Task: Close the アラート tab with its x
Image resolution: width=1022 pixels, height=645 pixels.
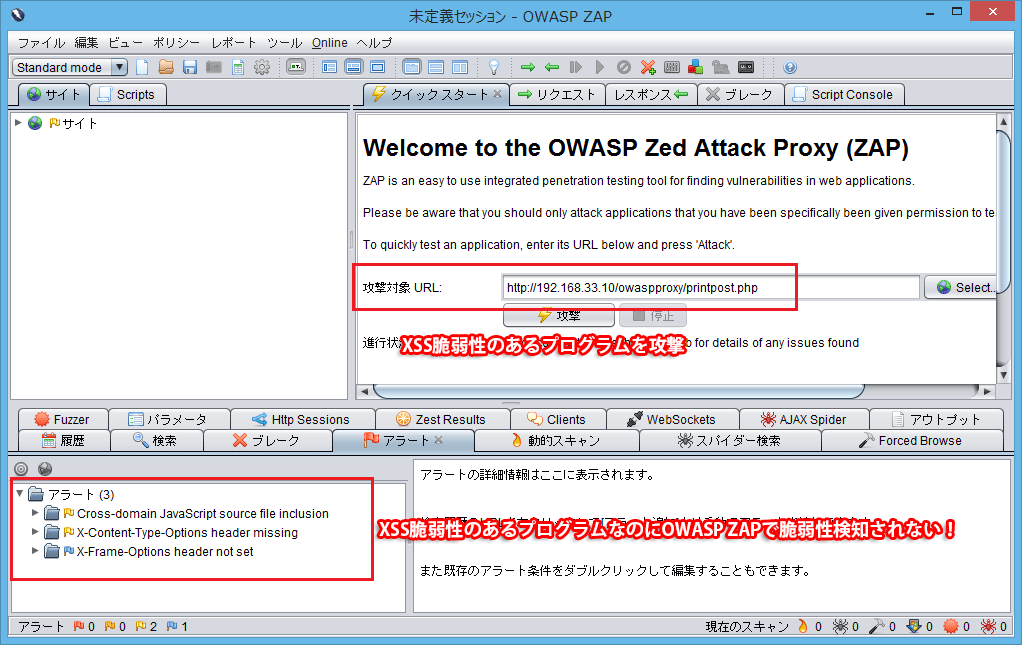Action: [x=439, y=440]
